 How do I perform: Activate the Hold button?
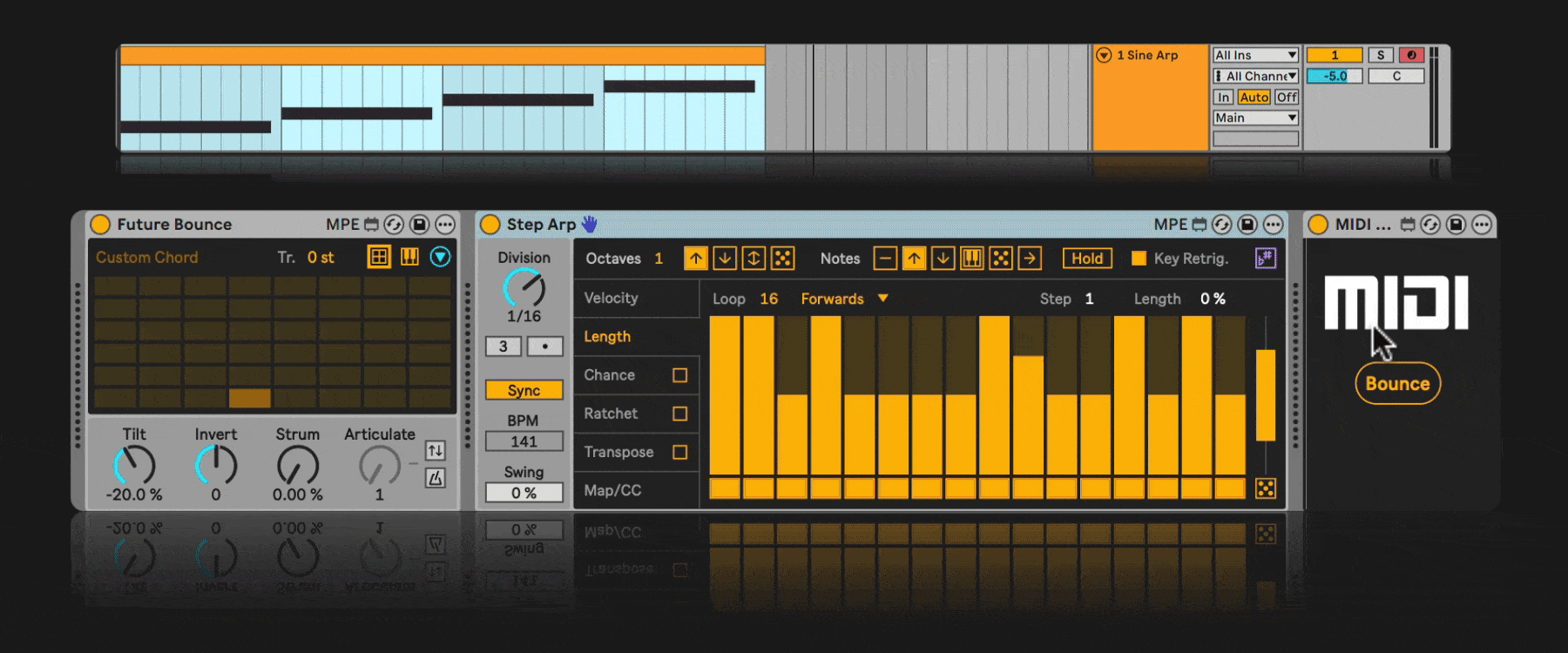1086,259
